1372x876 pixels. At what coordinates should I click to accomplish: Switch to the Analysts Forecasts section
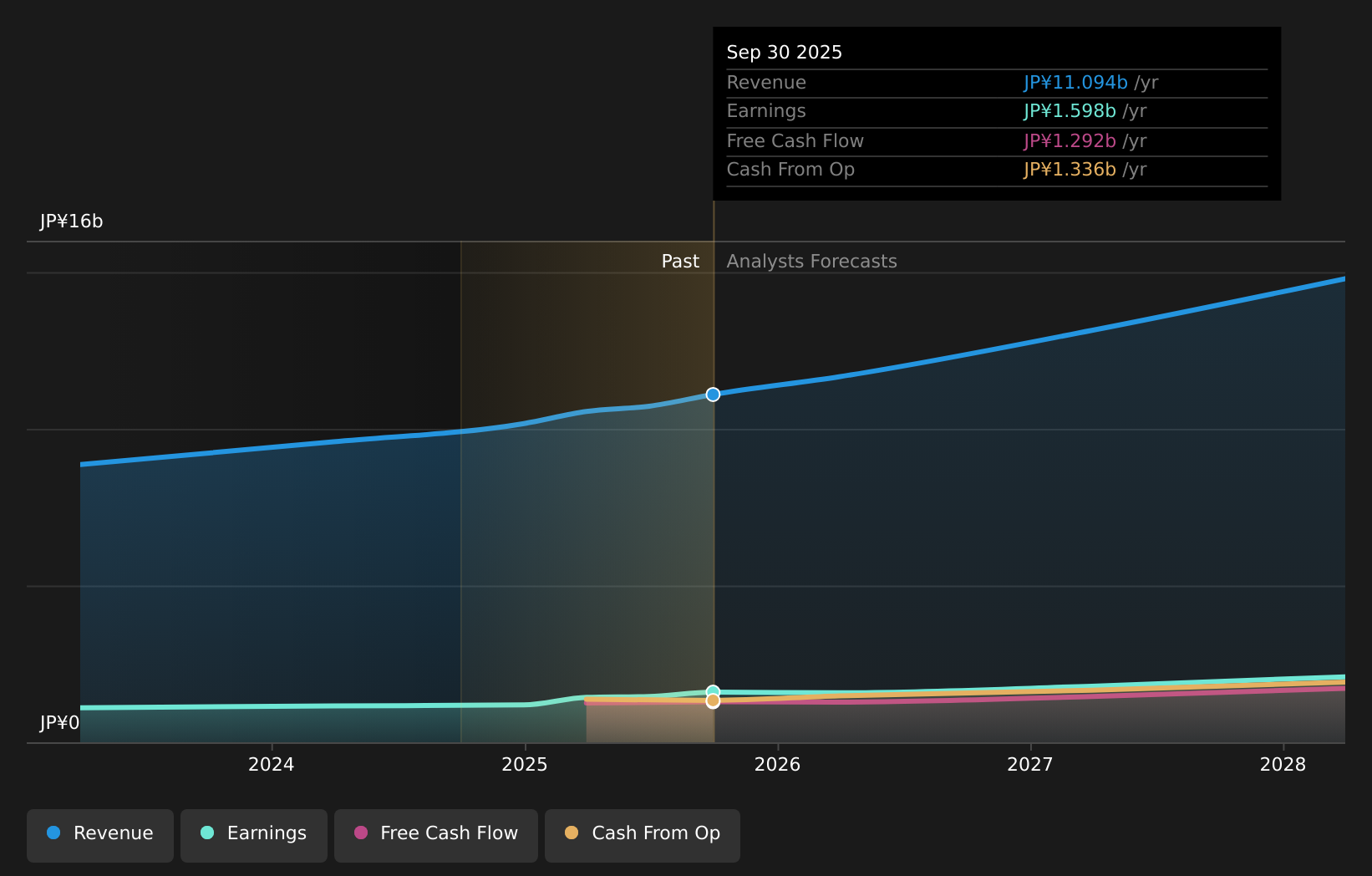point(811,261)
